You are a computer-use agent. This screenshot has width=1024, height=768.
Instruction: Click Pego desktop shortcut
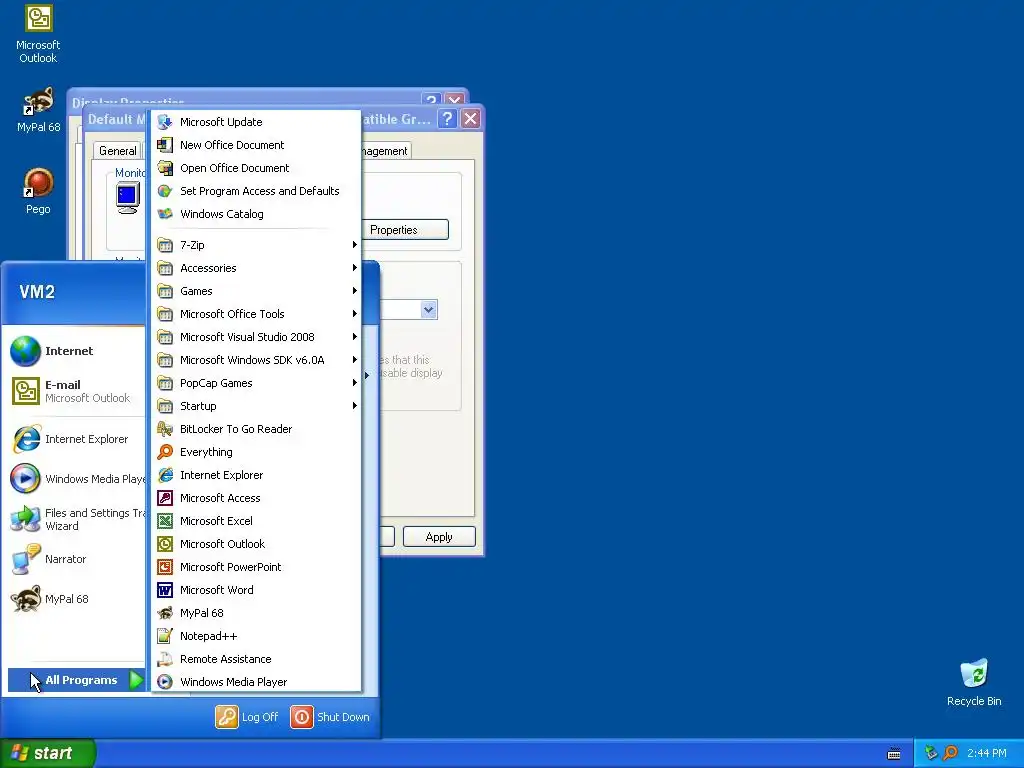(38, 191)
